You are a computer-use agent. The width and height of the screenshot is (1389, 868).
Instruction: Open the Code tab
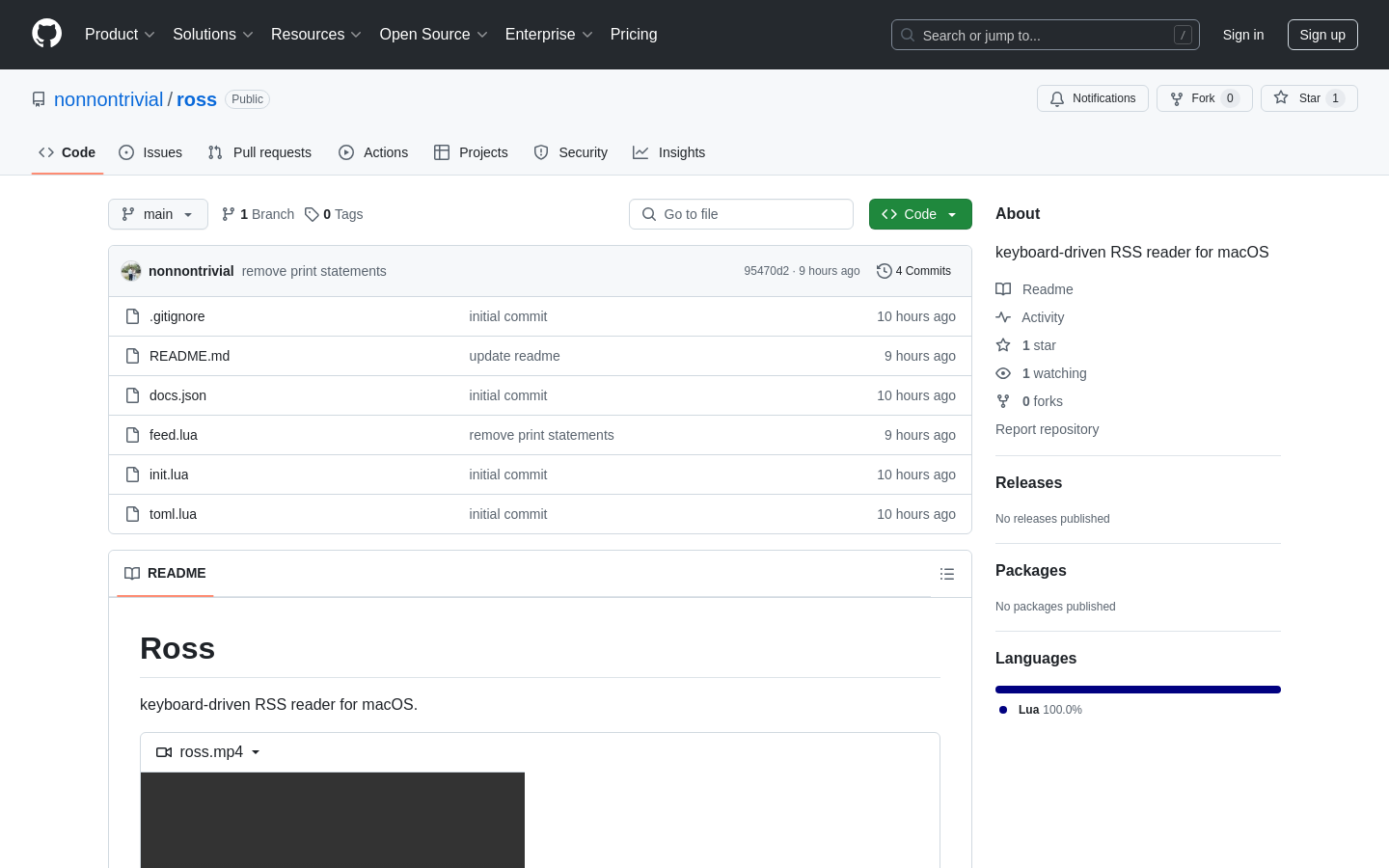(68, 152)
